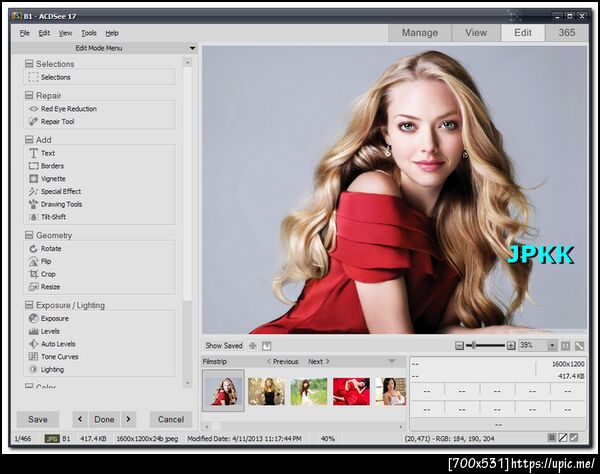Switch to View mode tab

(x=476, y=33)
